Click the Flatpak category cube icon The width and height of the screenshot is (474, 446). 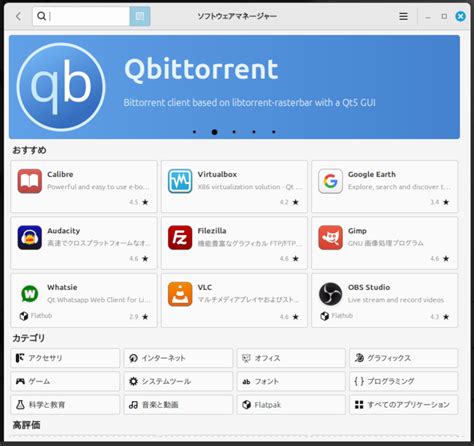tap(246, 405)
